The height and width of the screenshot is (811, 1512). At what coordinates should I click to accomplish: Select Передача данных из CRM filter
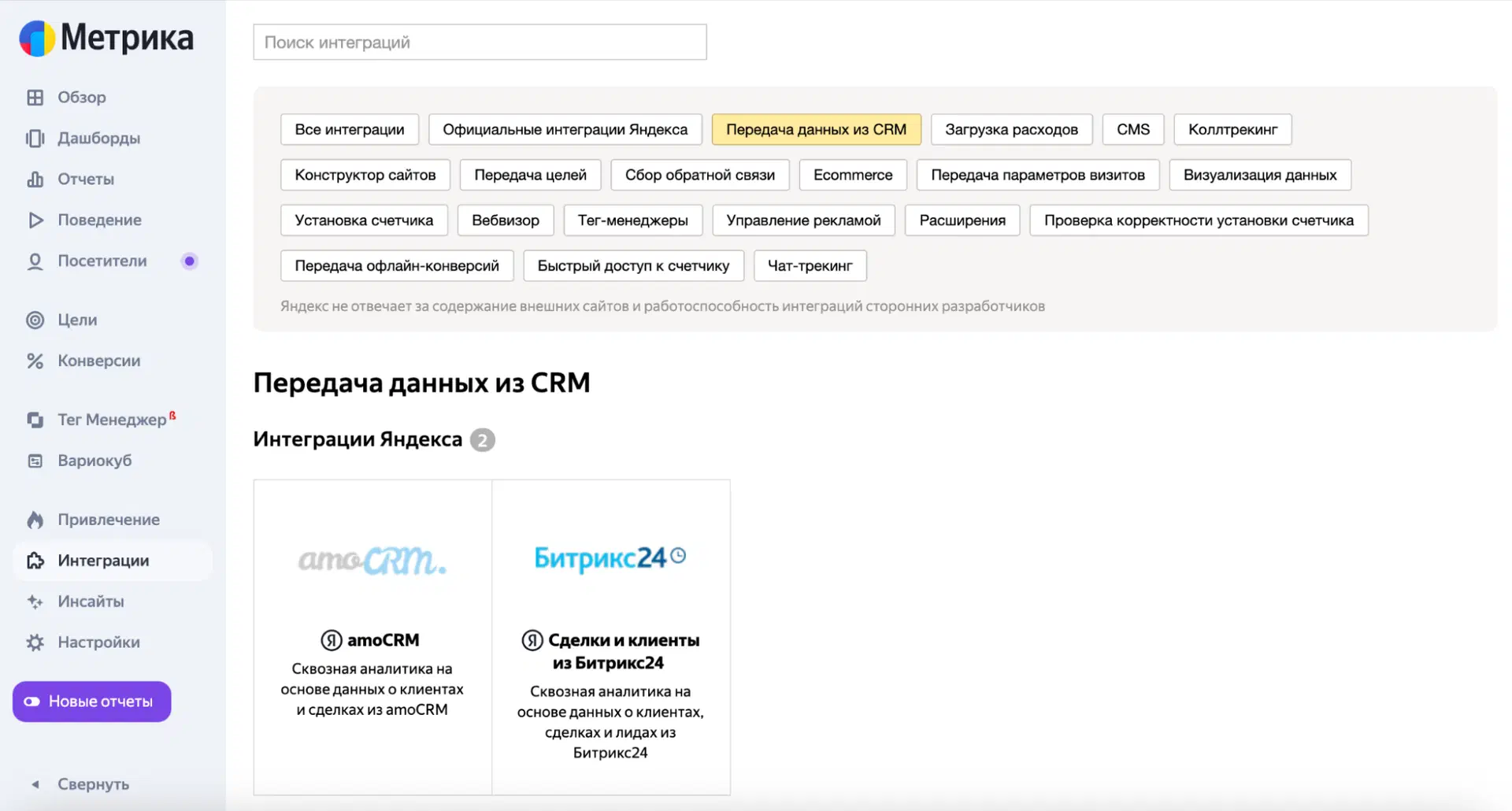[x=816, y=130]
